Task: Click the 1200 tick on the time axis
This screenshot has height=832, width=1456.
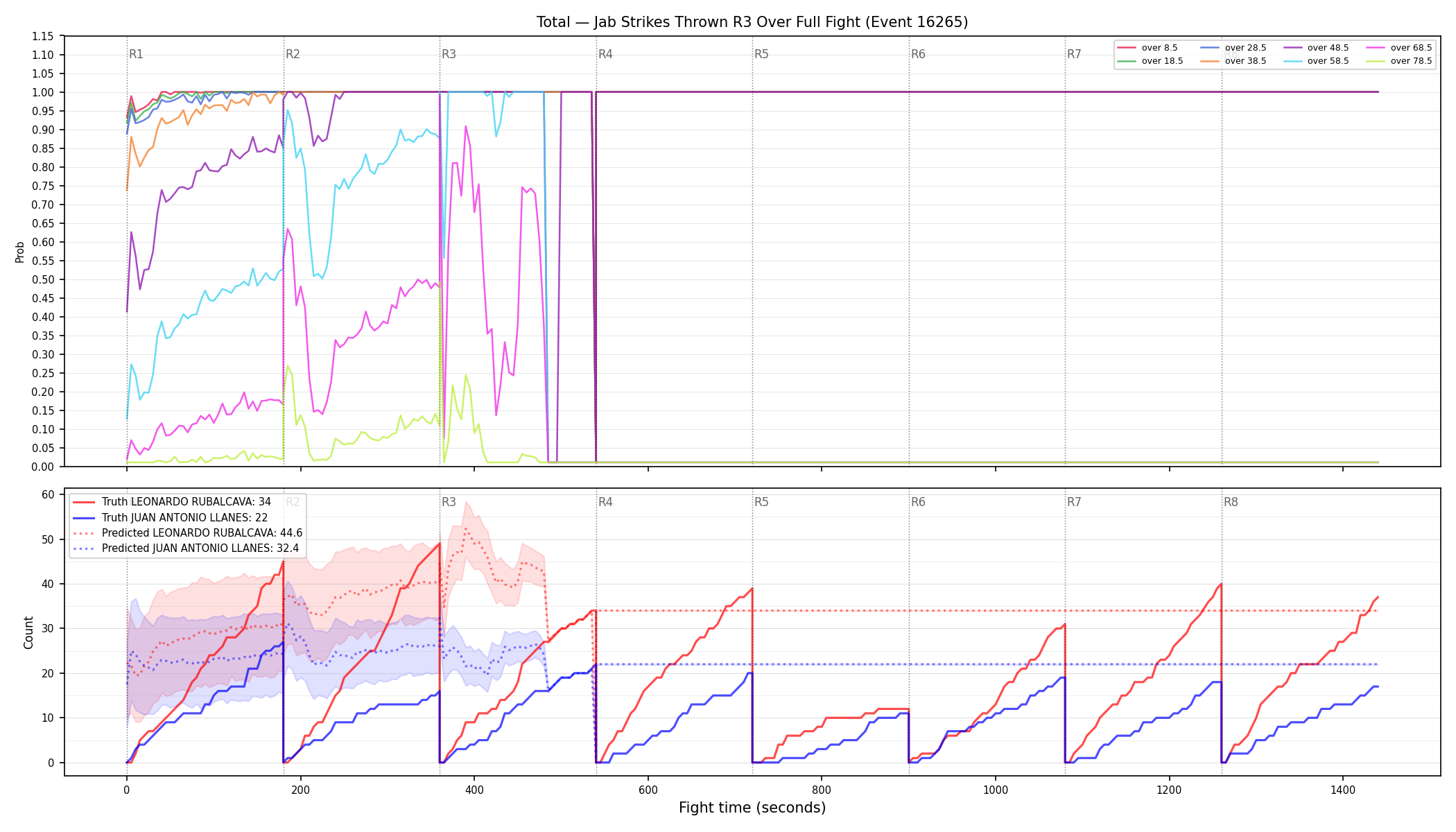Action: point(1170,789)
